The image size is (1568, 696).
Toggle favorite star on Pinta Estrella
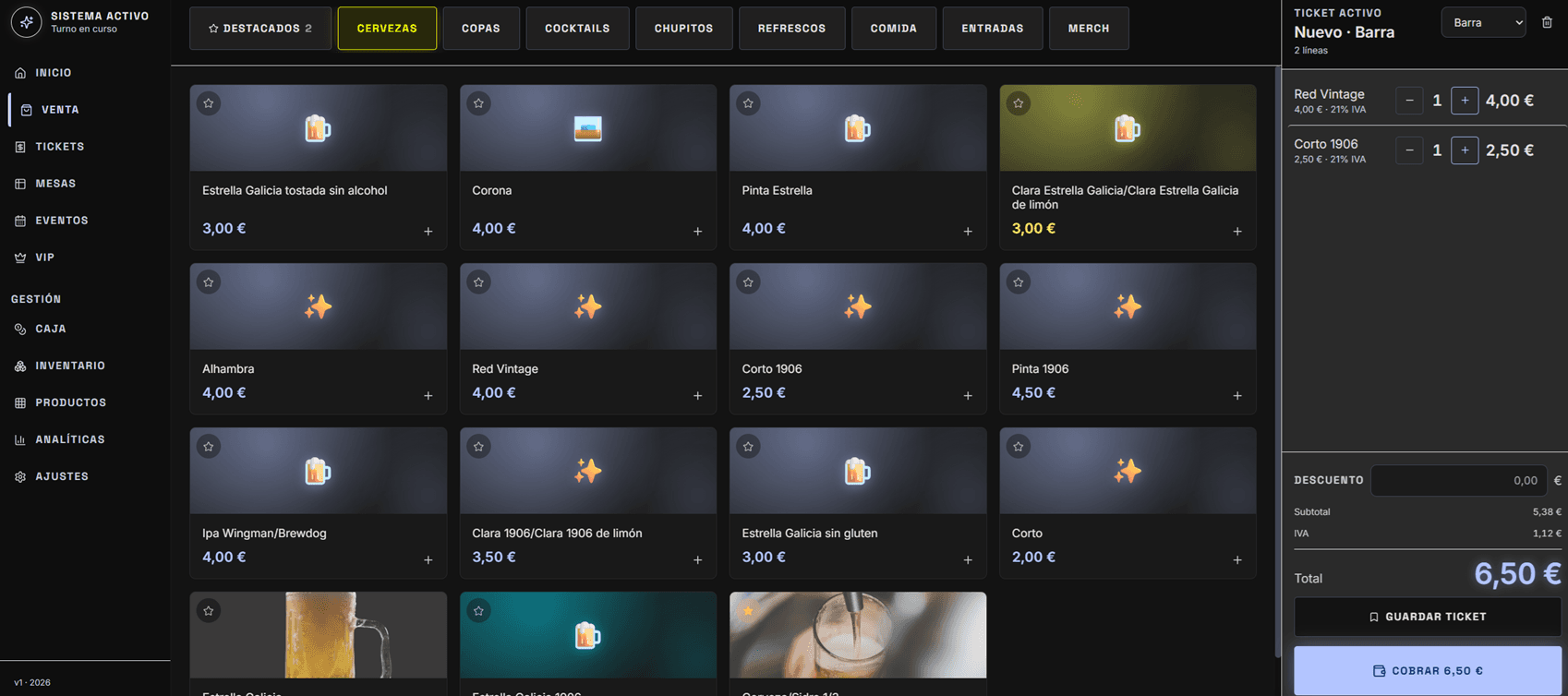(x=748, y=103)
